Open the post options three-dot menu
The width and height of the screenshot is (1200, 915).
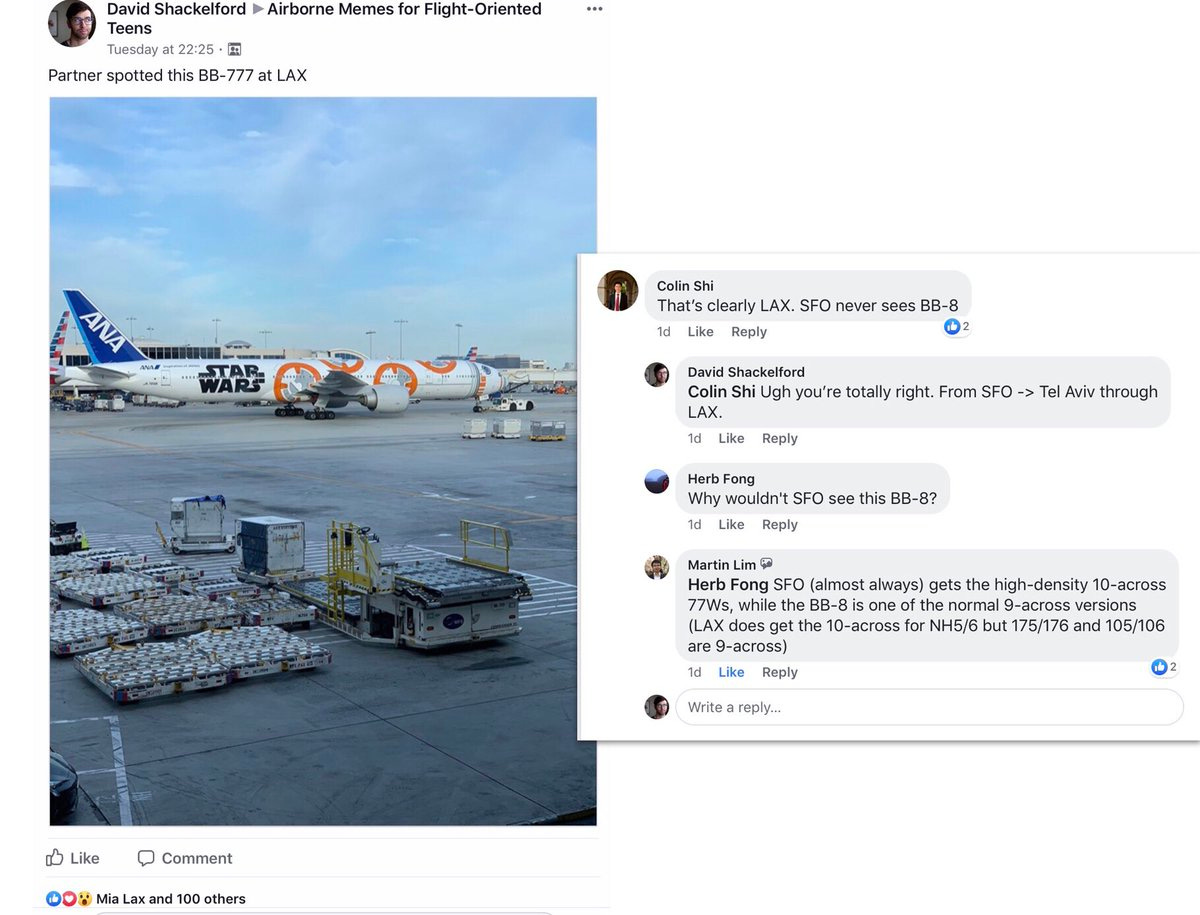[x=594, y=9]
